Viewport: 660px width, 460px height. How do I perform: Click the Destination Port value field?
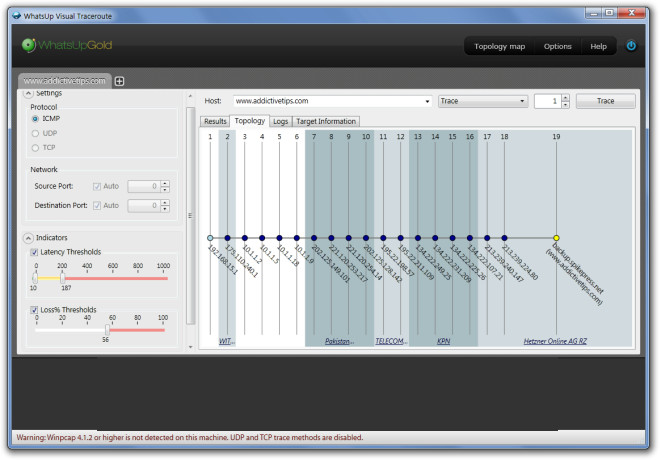coord(144,205)
